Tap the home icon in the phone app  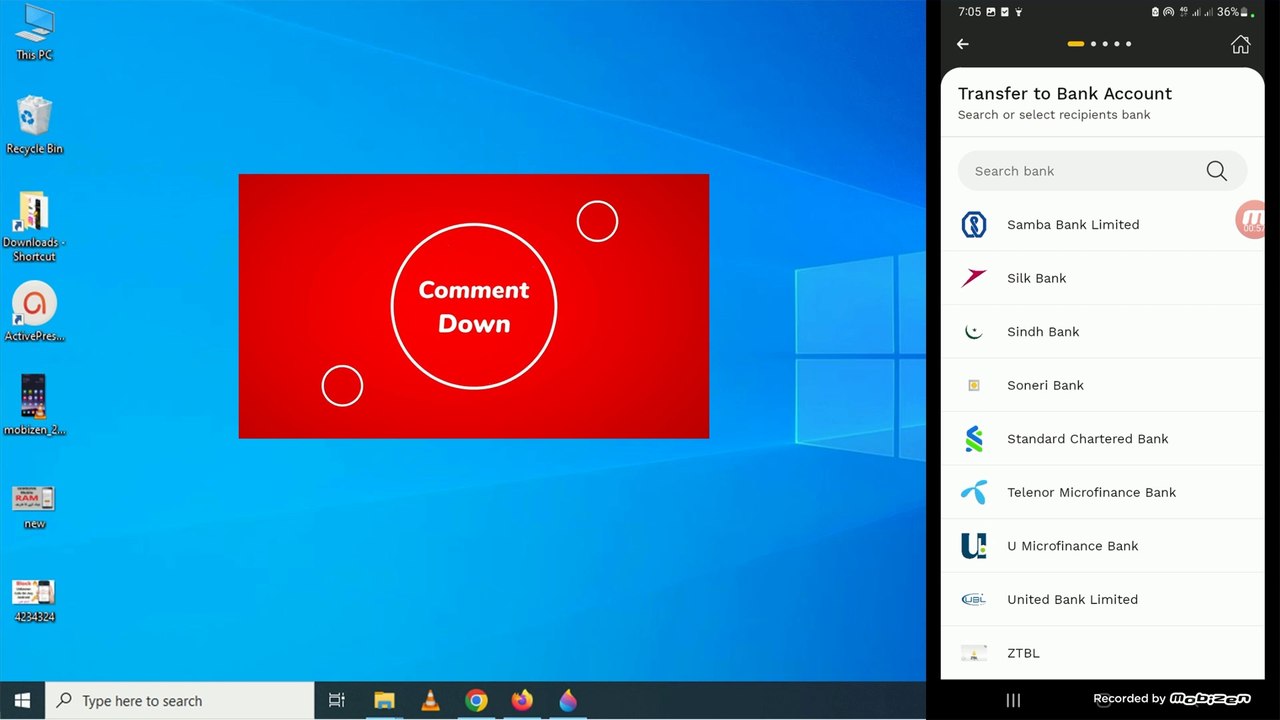coord(1240,44)
